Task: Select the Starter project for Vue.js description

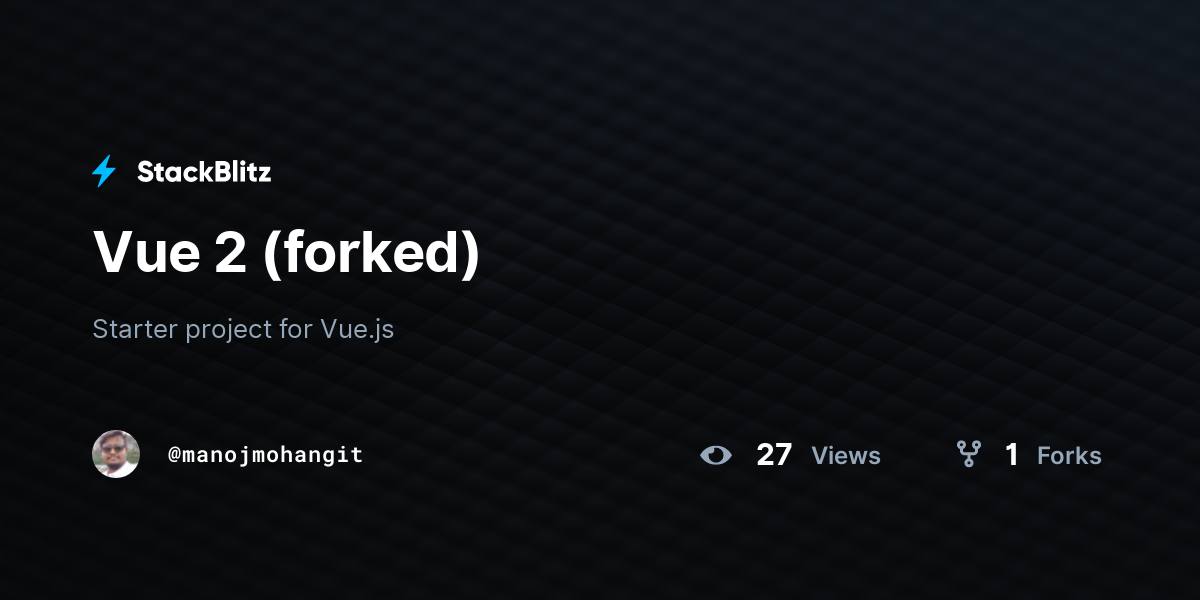Action: tap(243, 329)
